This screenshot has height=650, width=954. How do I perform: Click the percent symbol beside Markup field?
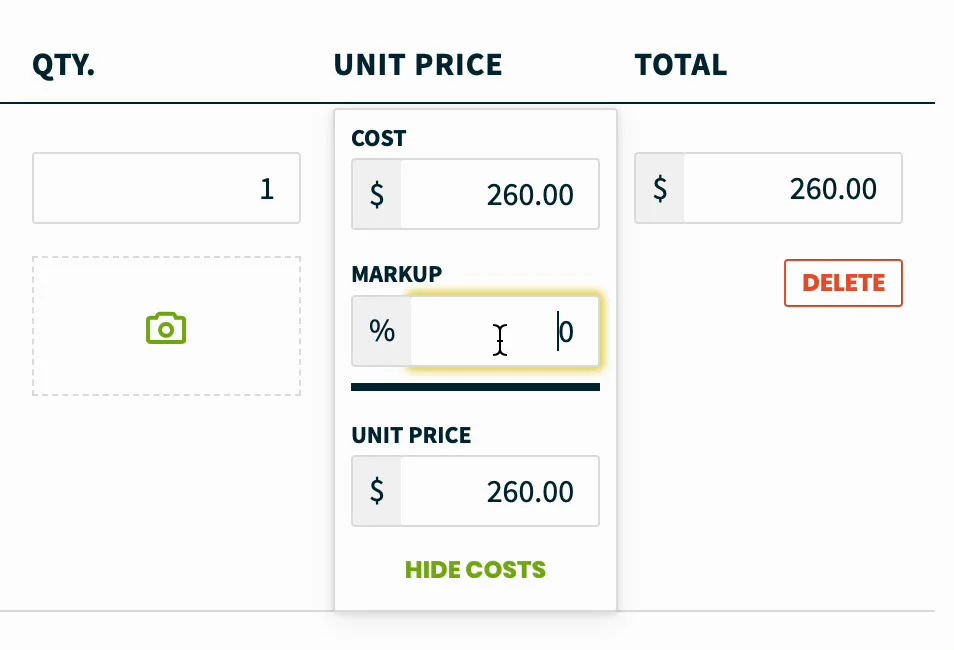(381, 331)
